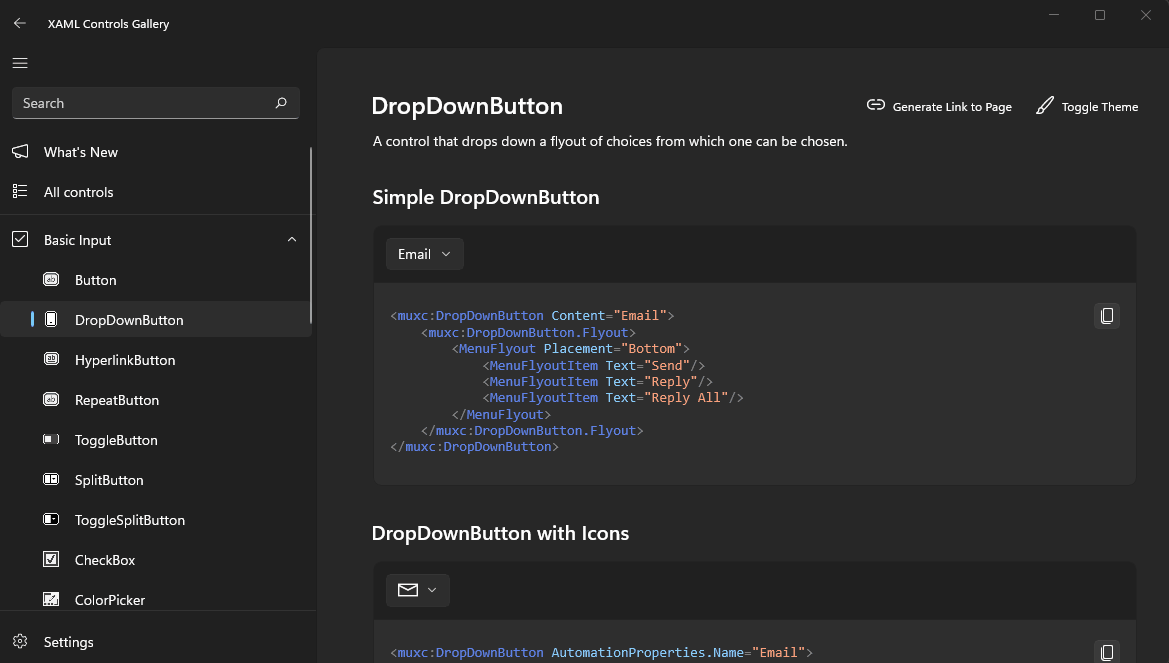Select DropDownButton in the navigation list

129,320
